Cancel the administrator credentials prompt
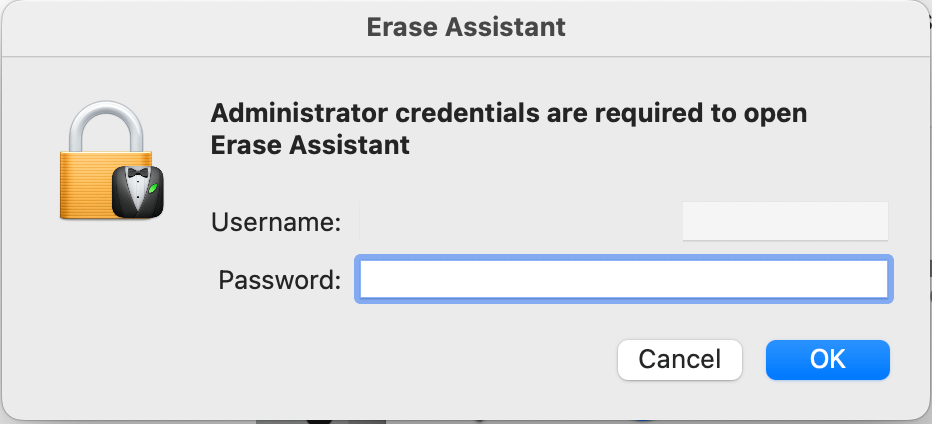This screenshot has height=424, width=932. pyautogui.click(x=679, y=359)
